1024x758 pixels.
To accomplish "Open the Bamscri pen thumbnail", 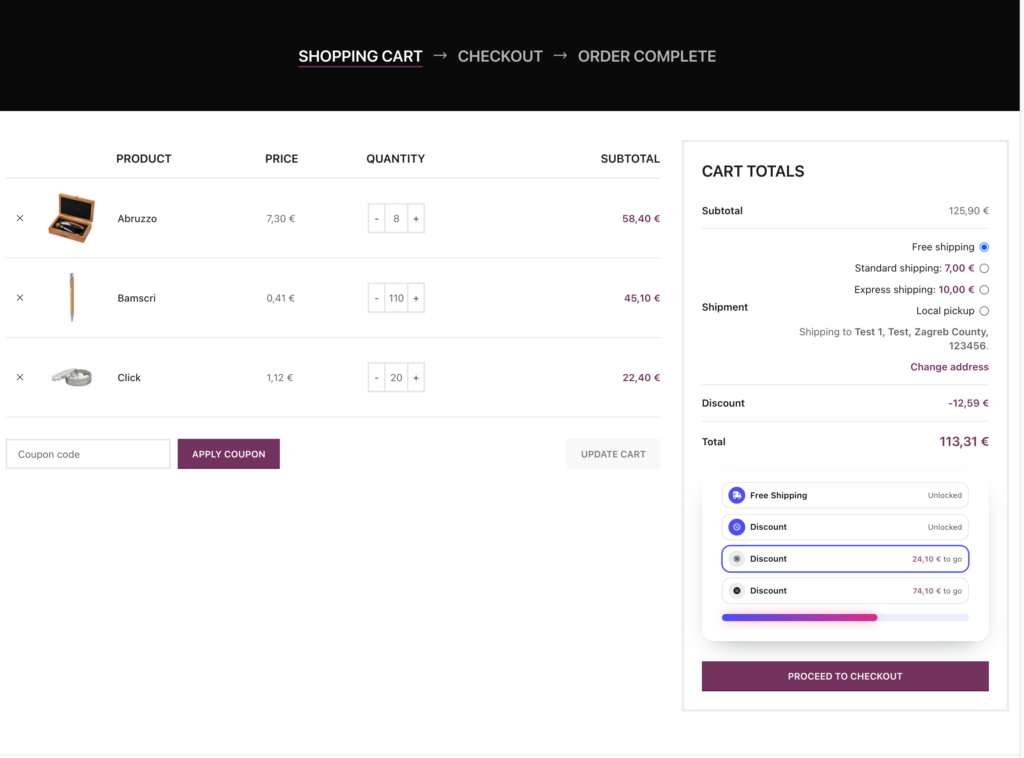I will [72, 298].
